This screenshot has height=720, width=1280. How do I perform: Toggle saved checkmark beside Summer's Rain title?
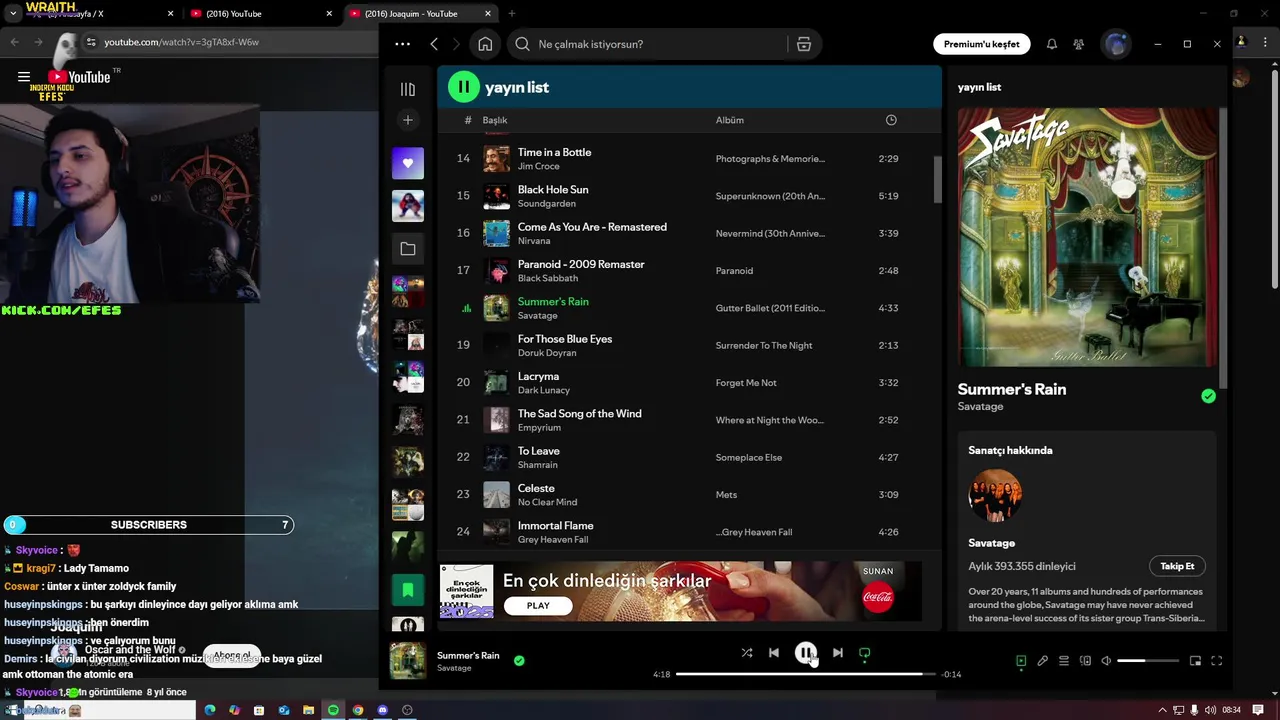tap(1208, 396)
